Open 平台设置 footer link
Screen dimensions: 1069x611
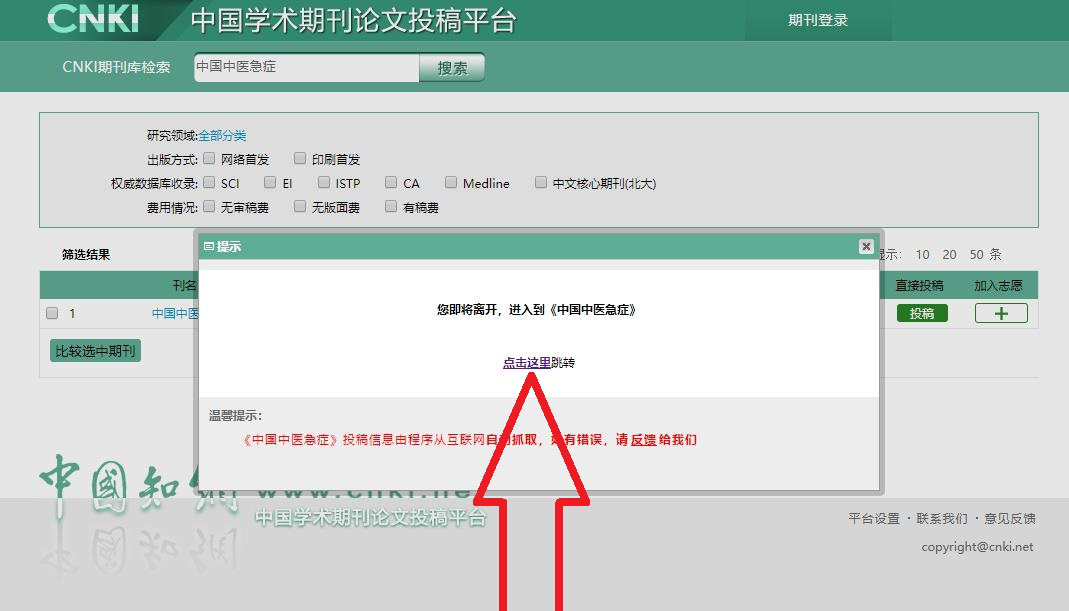click(873, 518)
